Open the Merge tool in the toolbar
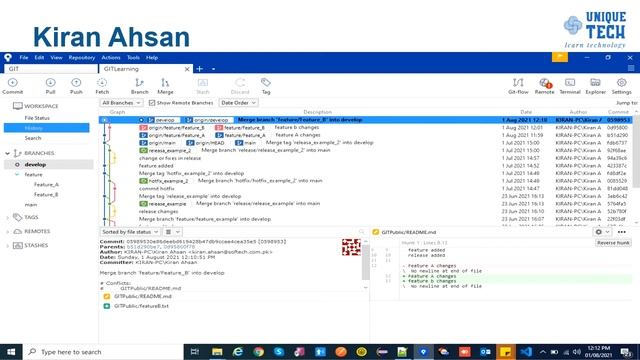Screen dimensions: 640x360 165,86
